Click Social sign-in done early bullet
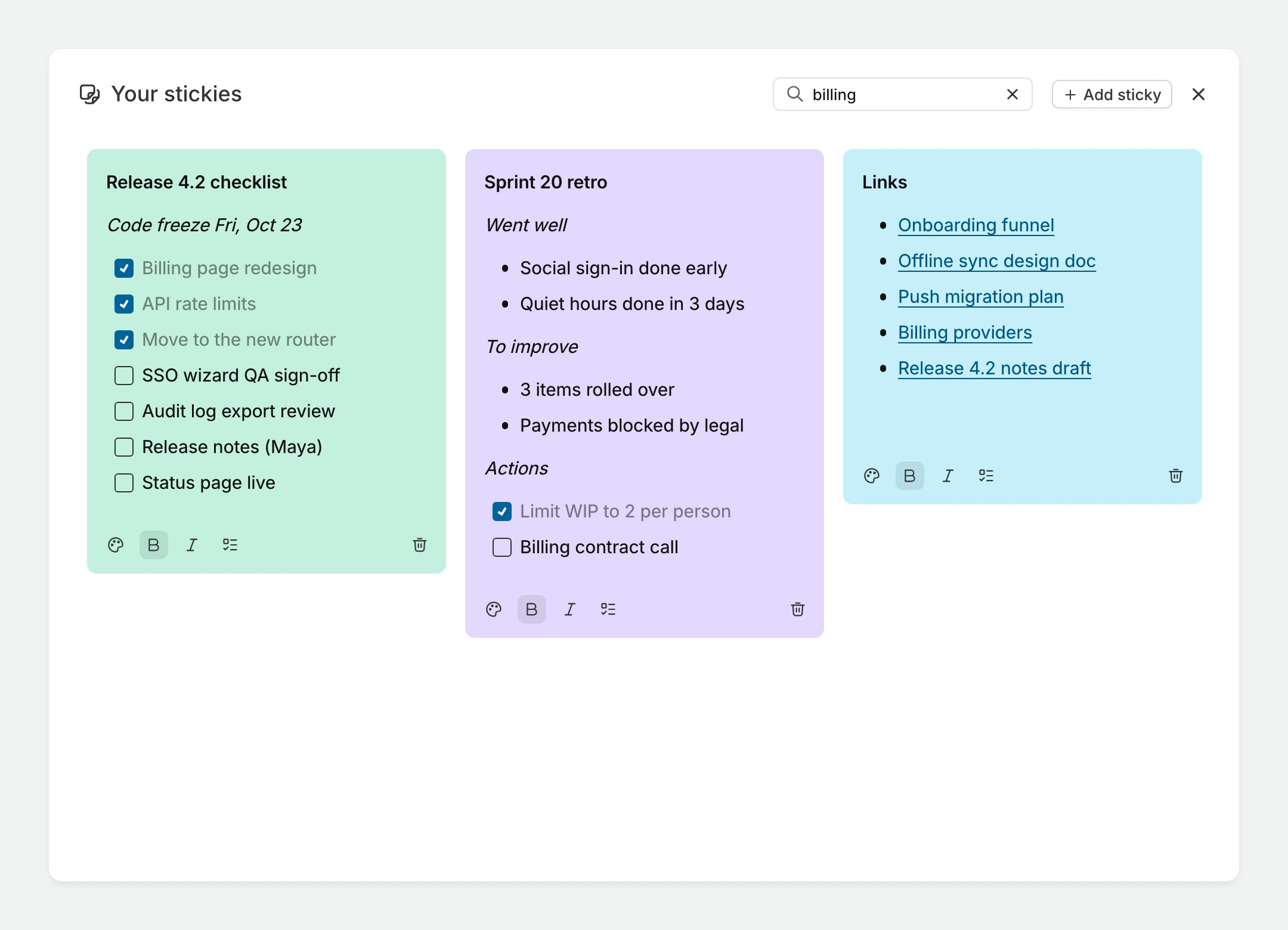Screen dimensions: 1288x930 (623, 268)
